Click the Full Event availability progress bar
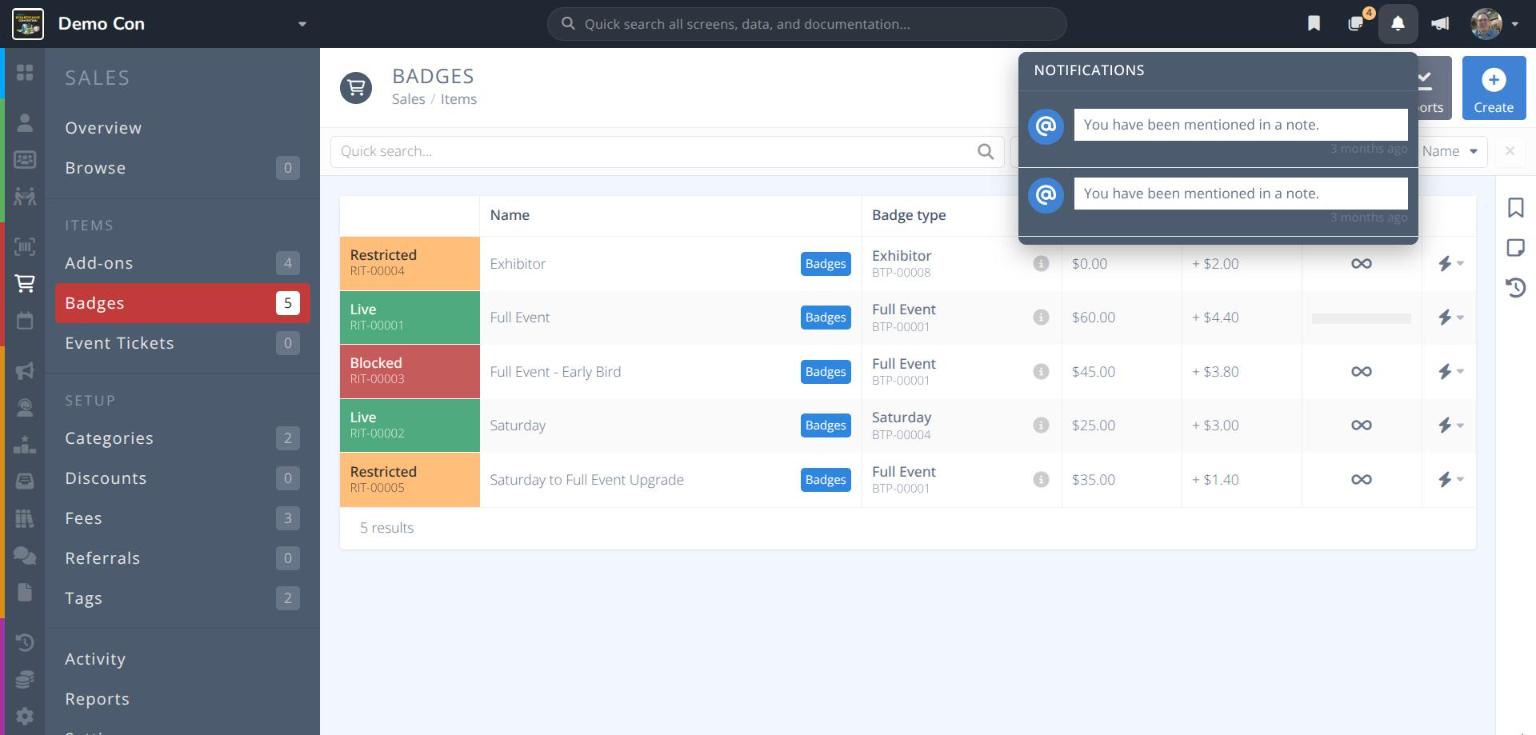Screen dimensions: 1536x735 (1361, 318)
